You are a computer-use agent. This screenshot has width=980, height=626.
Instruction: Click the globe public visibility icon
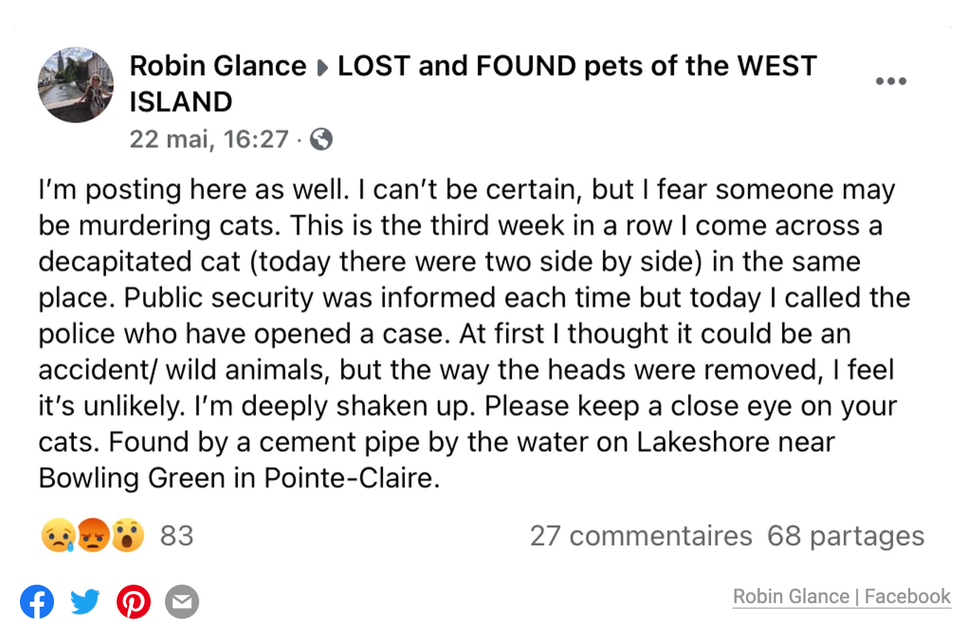(x=321, y=139)
